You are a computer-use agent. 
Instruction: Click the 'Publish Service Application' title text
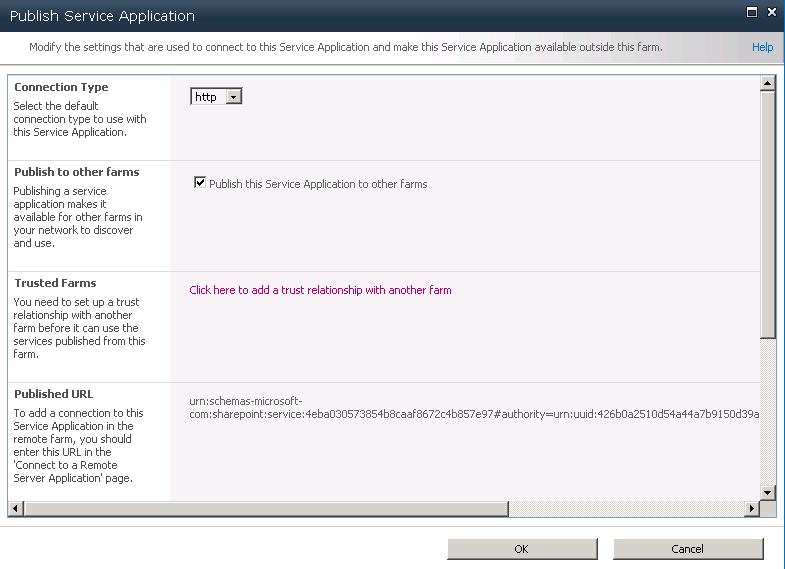(102, 16)
